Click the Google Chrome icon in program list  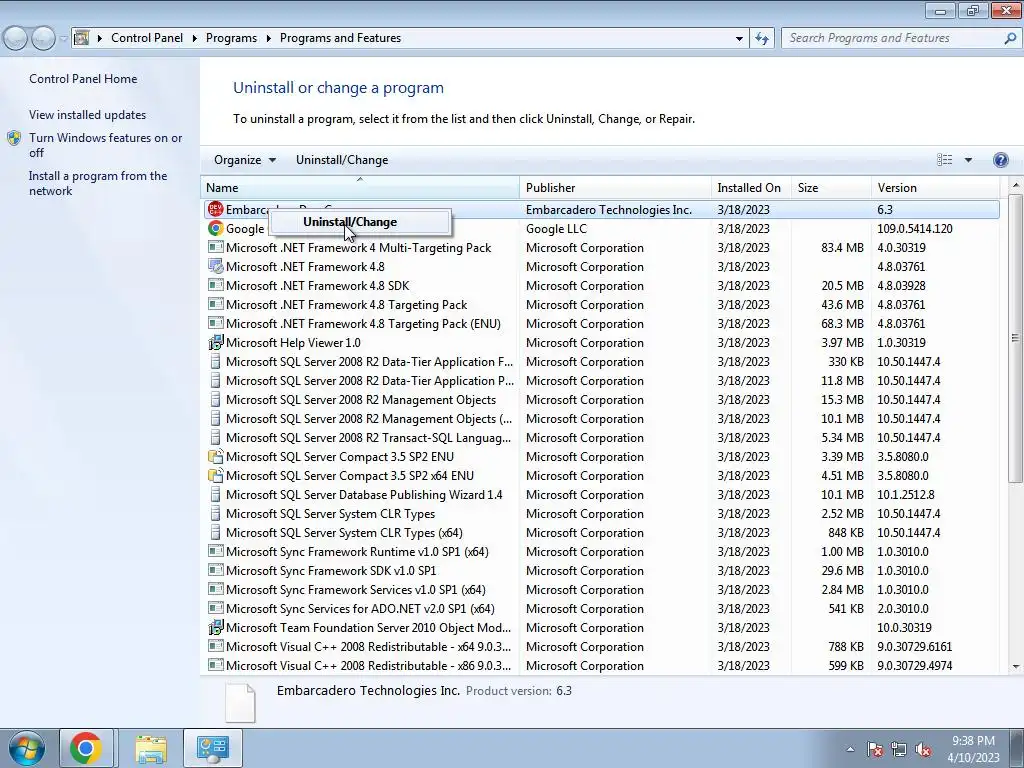[x=215, y=228]
